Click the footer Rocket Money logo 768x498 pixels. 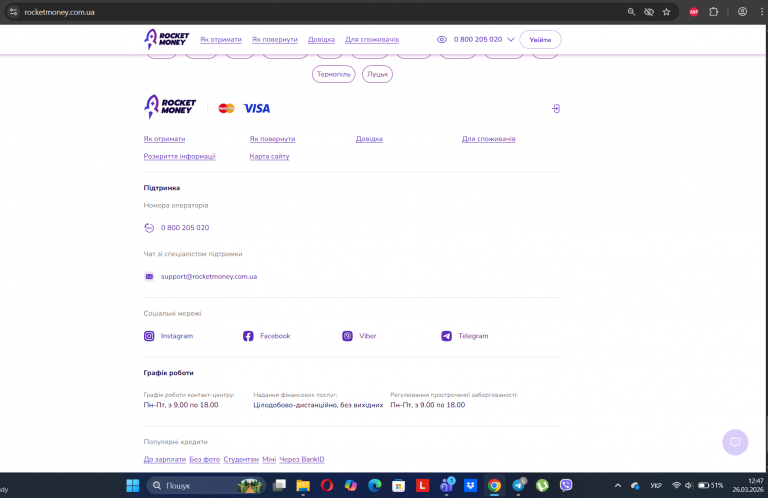(x=170, y=107)
